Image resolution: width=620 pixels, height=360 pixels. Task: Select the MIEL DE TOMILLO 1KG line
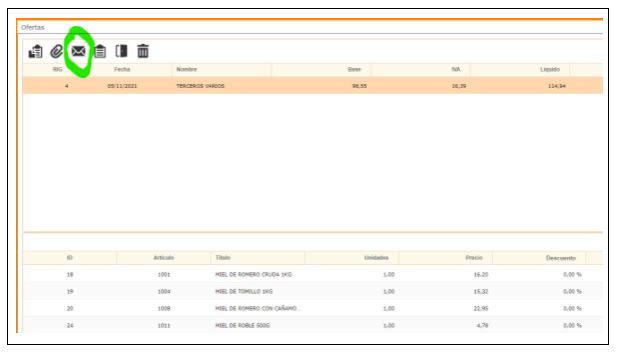point(312,291)
